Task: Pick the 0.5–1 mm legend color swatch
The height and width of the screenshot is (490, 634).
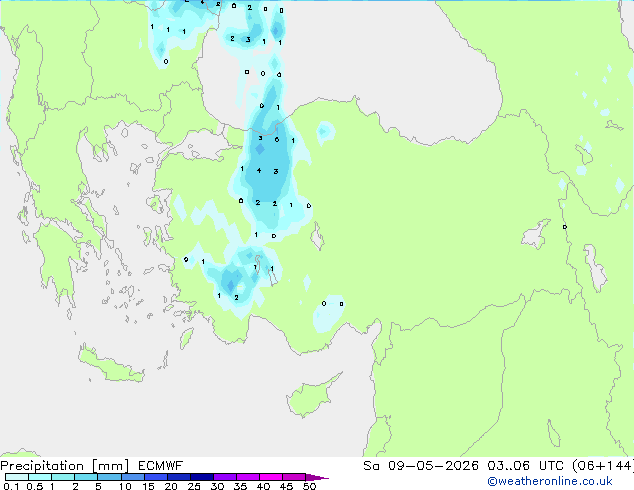Action: click(x=40, y=477)
